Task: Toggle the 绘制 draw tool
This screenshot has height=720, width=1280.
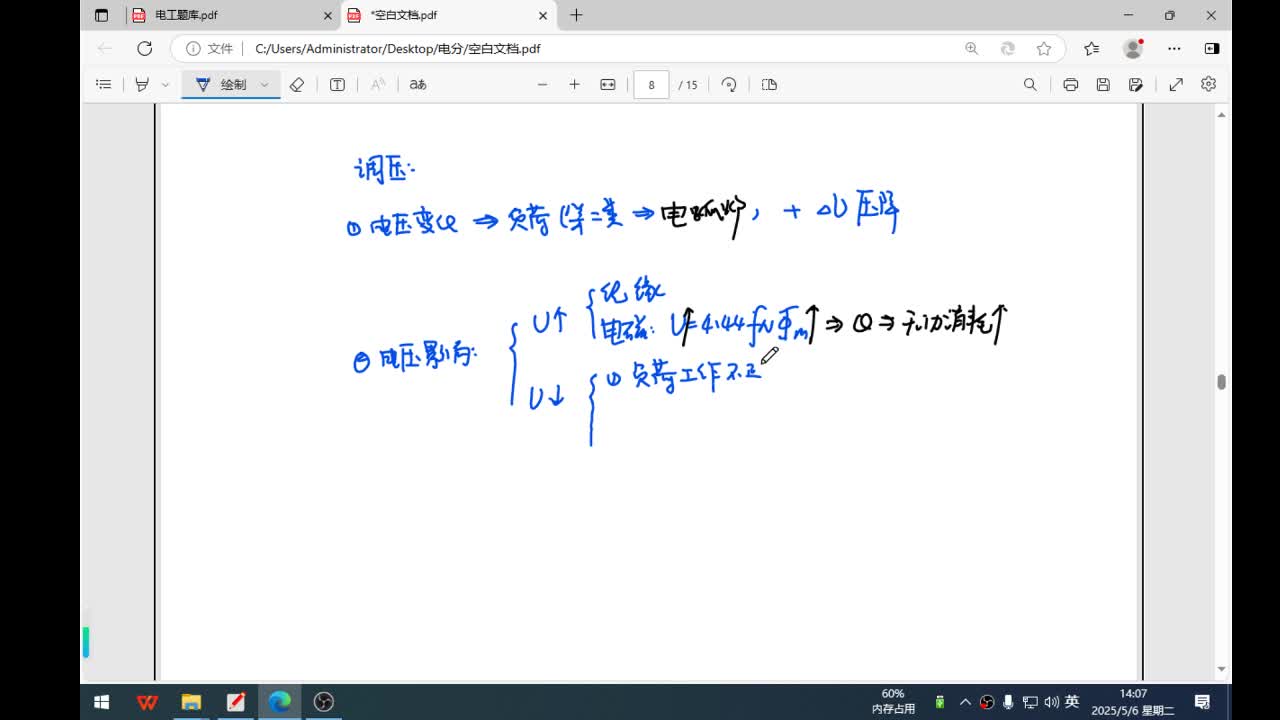Action: click(221, 84)
